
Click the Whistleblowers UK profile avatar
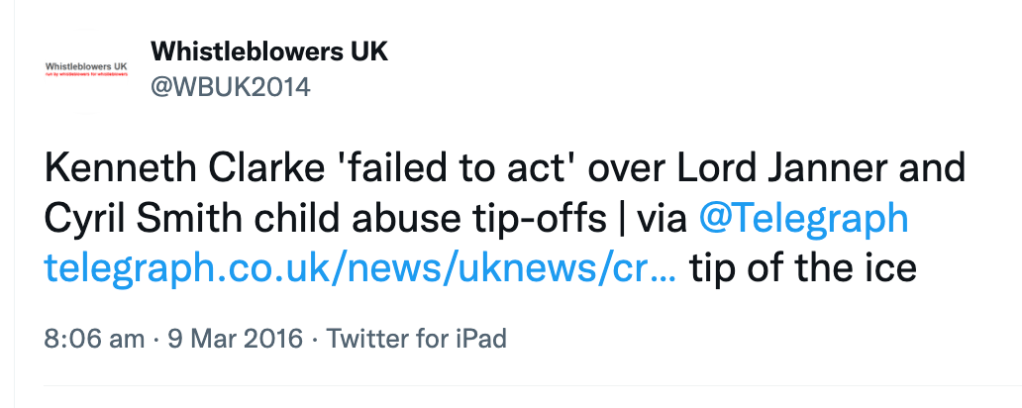pos(84,67)
